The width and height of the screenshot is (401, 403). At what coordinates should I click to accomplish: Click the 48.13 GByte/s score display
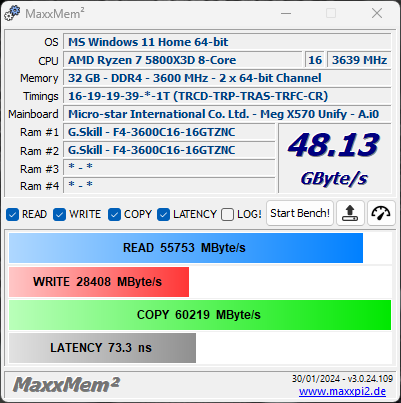(x=334, y=158)
